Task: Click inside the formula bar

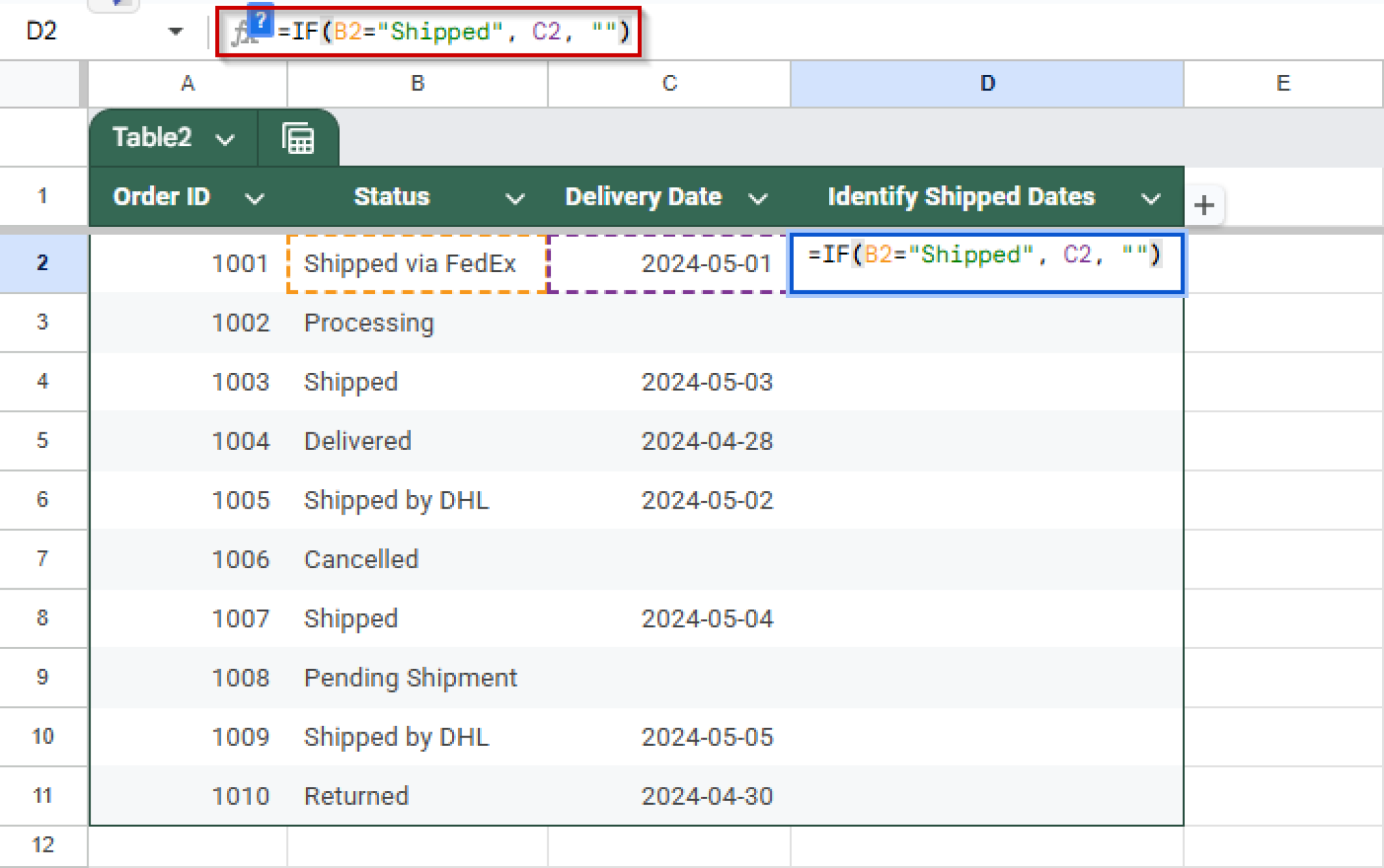Action: pyautogui.click(x=453, y=30)
